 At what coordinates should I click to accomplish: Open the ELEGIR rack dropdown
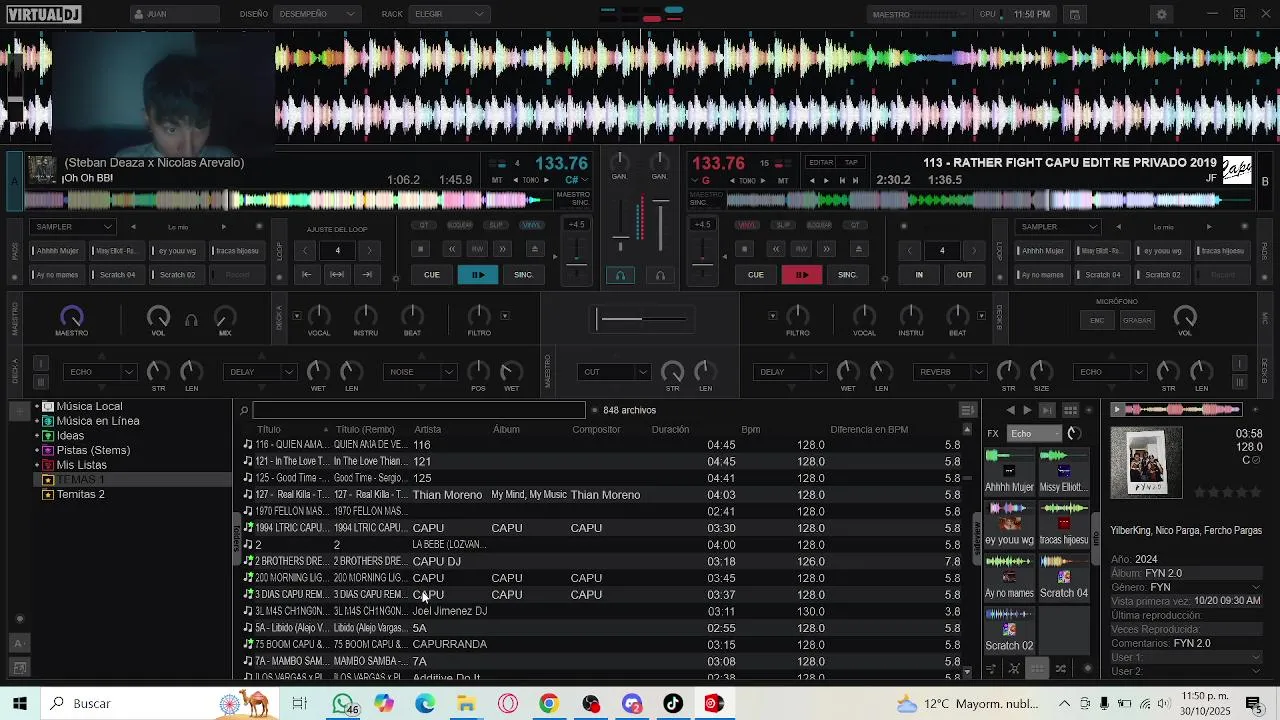pos(449,14)
